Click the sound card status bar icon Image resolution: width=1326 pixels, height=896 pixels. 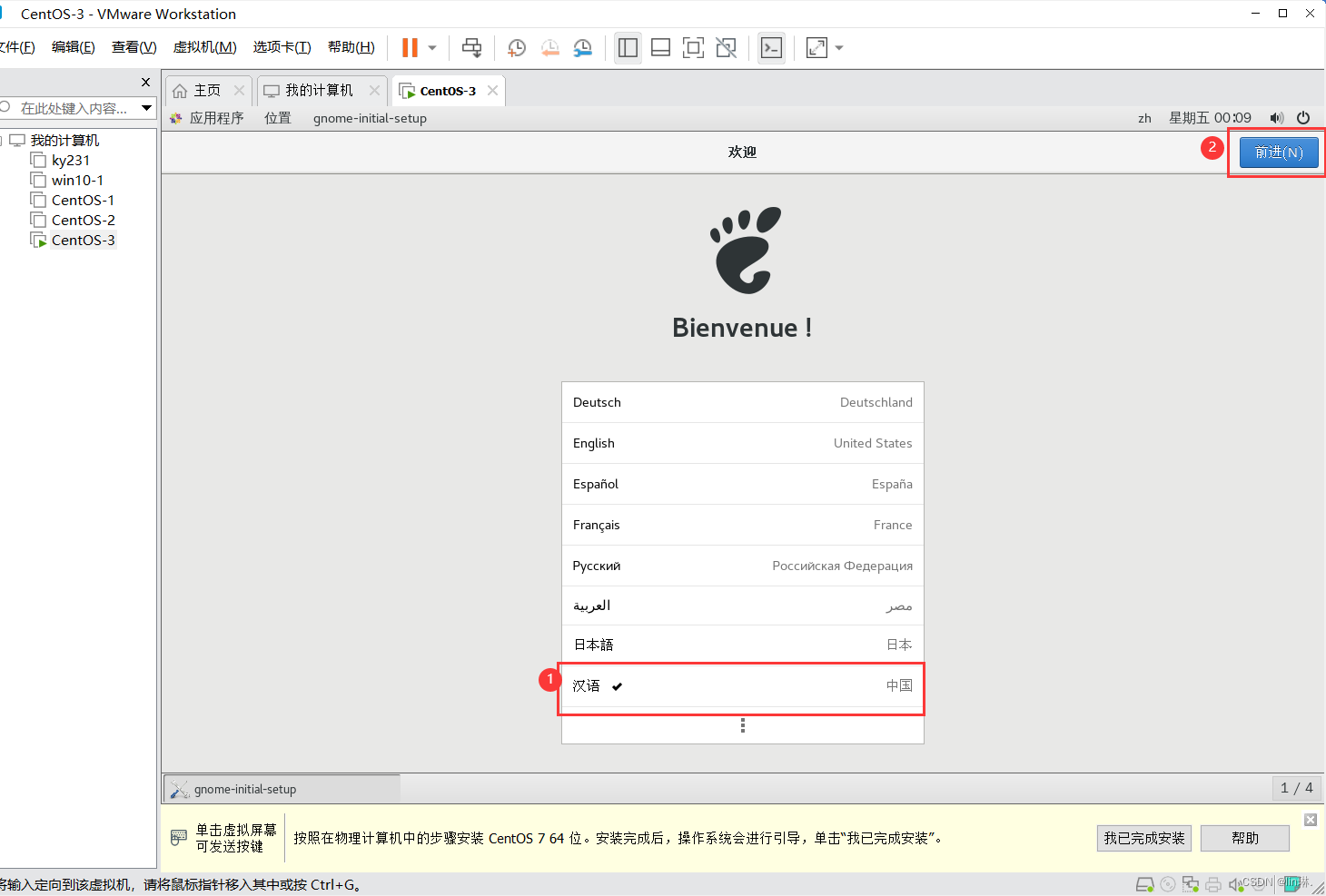[1235, 884]
